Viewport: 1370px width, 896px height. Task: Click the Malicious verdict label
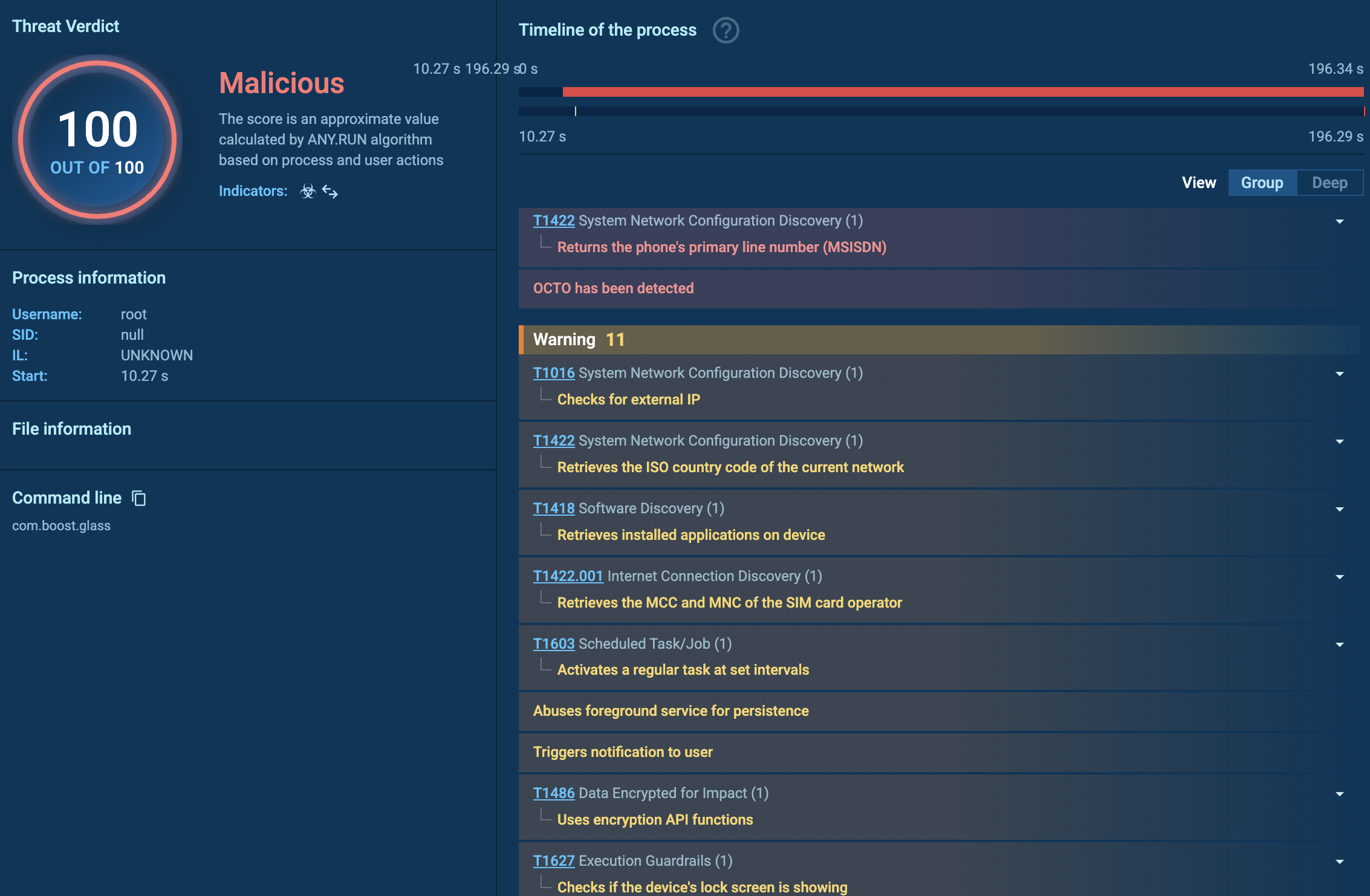coord(282,83)
